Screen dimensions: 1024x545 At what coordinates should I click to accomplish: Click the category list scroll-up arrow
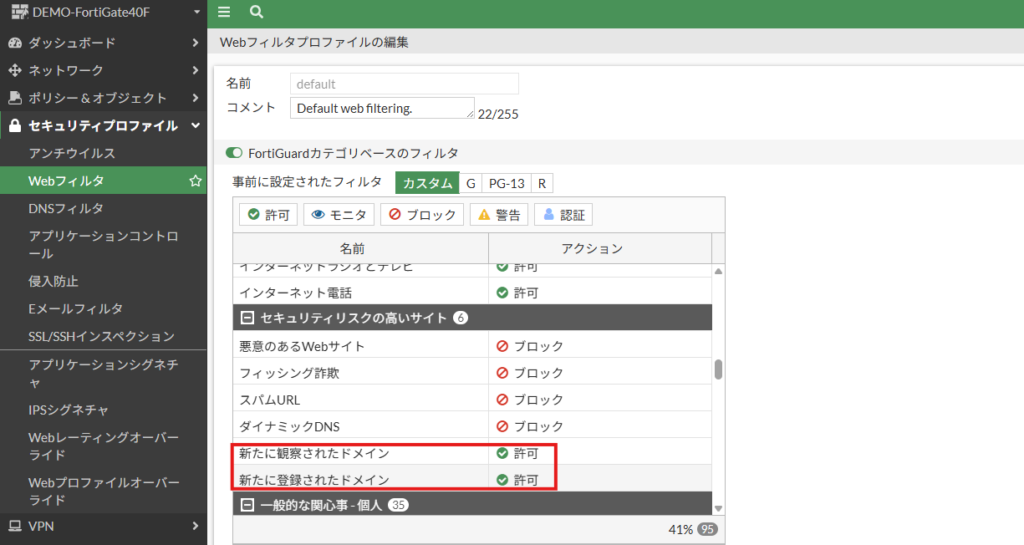718,271
